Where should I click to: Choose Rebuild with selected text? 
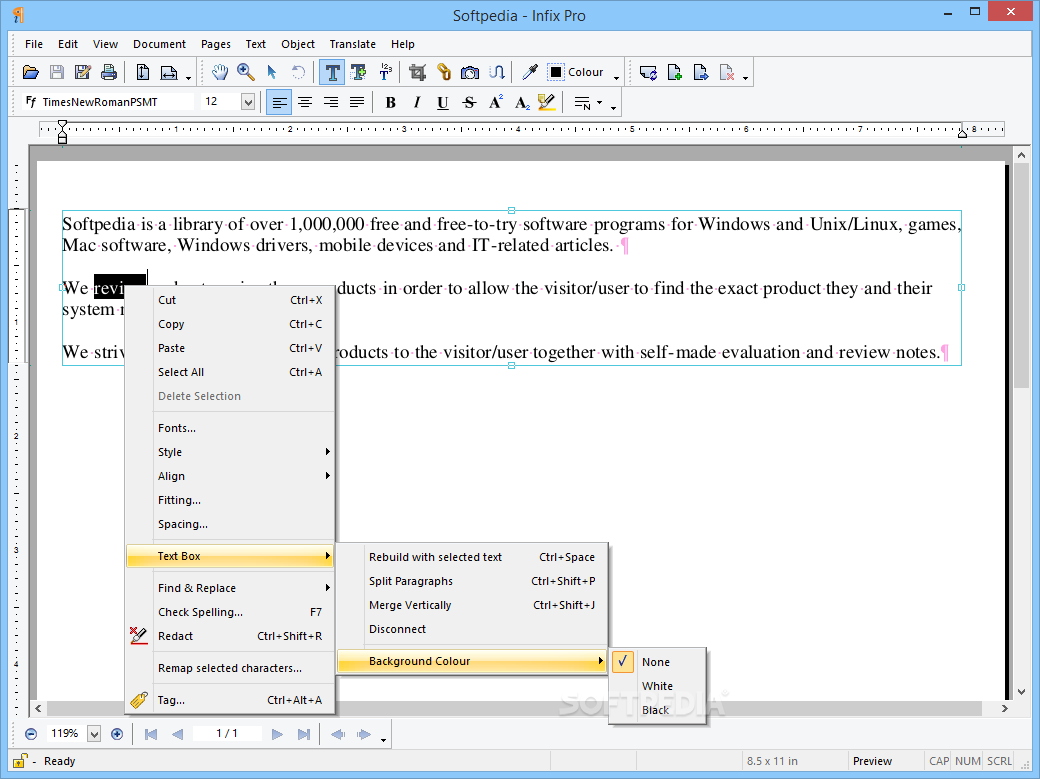point(472,557)
